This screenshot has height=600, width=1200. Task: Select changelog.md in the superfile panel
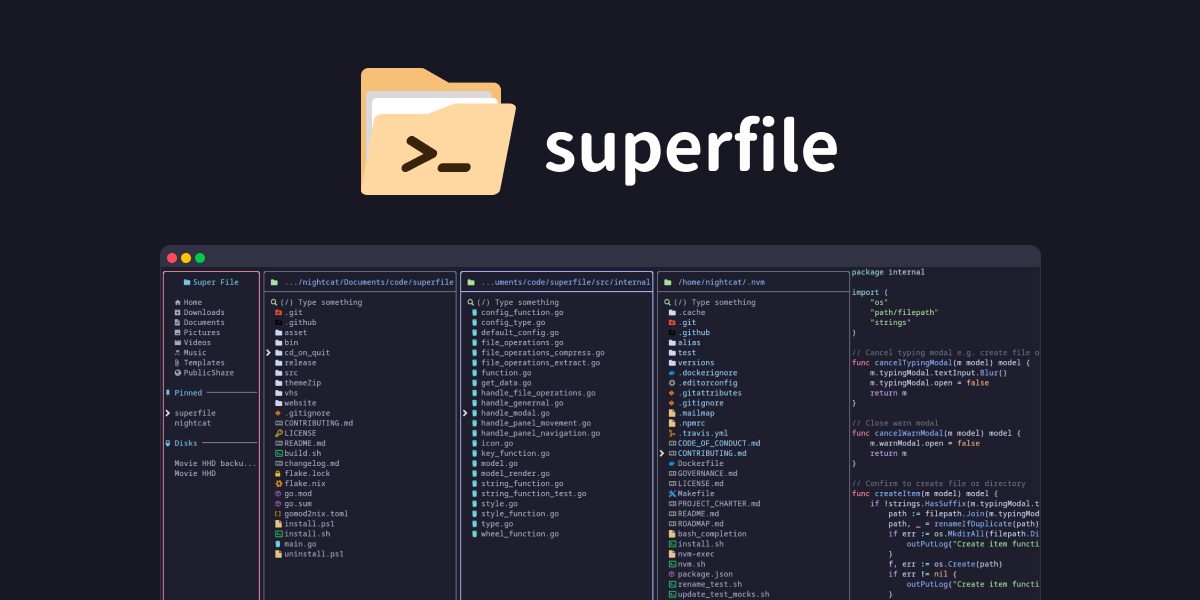[307, 463]
